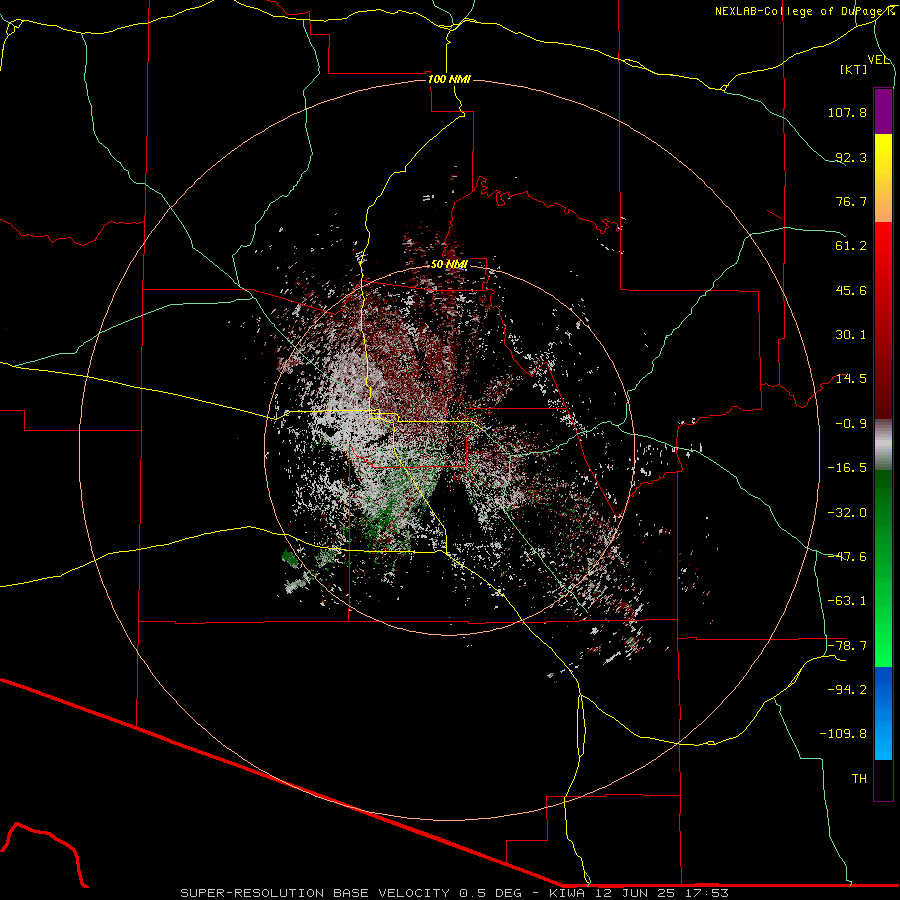900x900 pixels.
Task: Click the -63.1 velocity scale value
Action: point(847,601)
